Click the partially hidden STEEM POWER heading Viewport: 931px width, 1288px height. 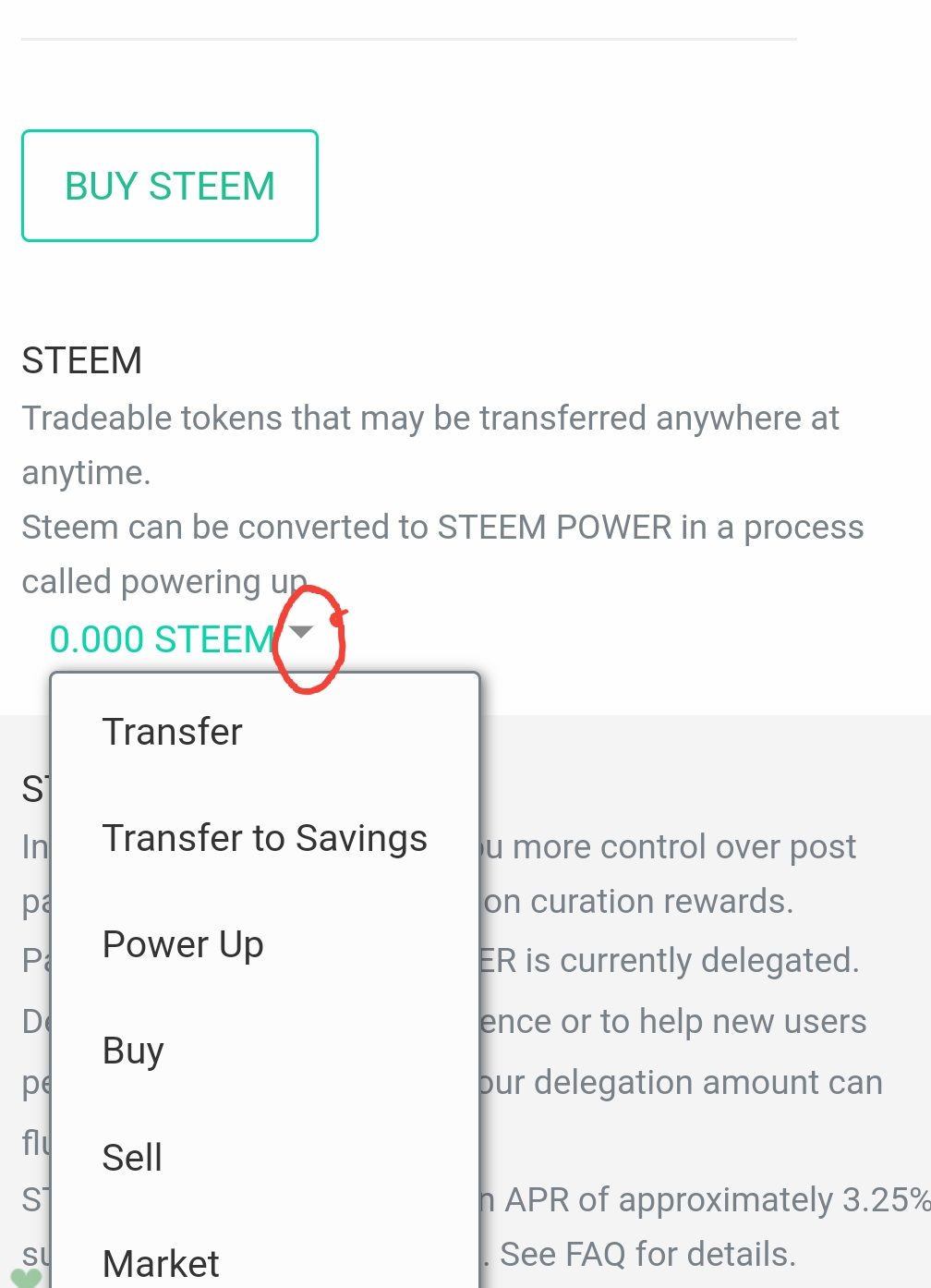(33, 789)
